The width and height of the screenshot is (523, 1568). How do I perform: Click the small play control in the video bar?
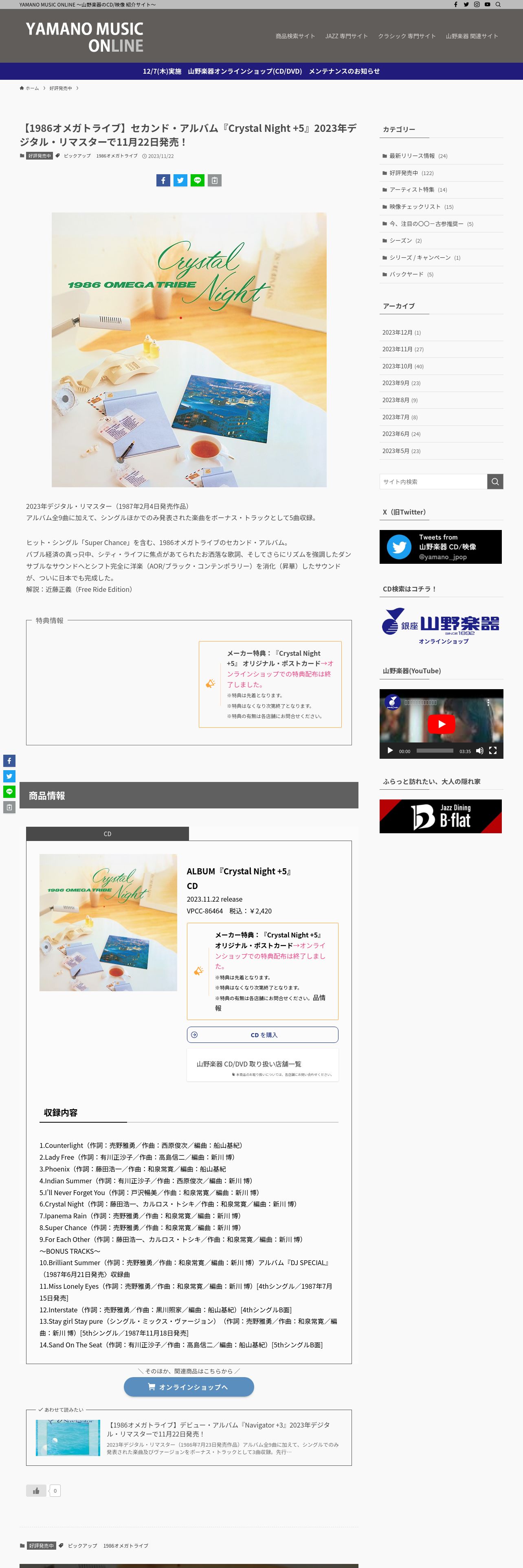coord(390,751)
